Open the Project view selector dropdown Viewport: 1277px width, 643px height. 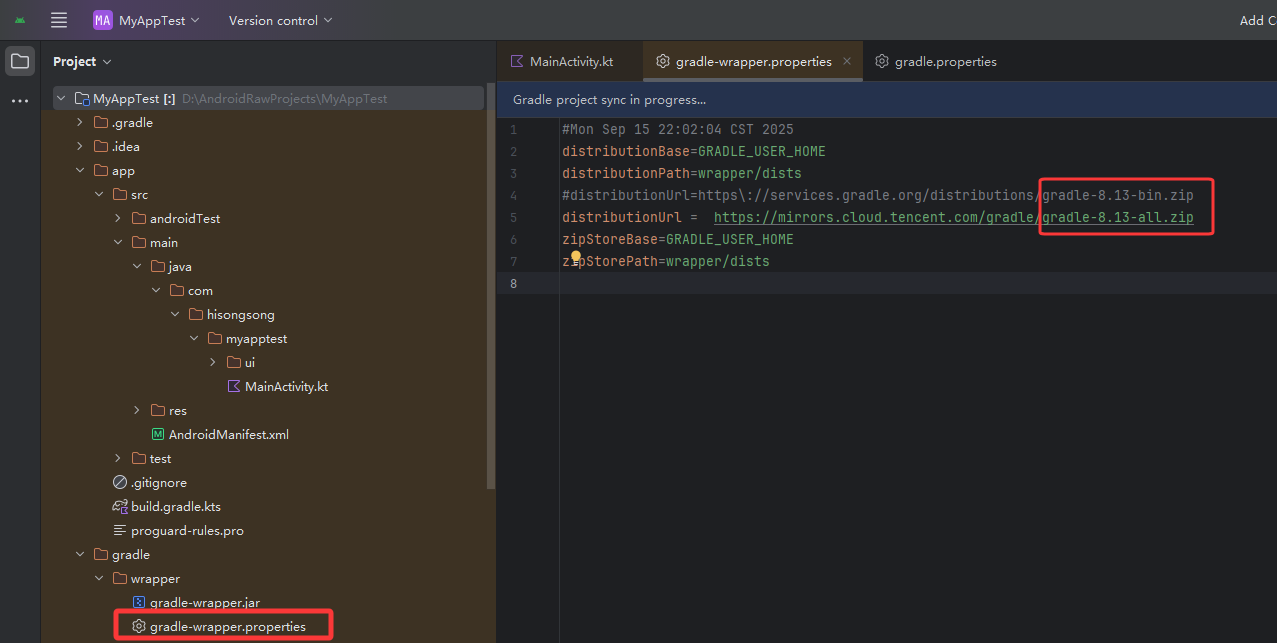pos(82,62)
